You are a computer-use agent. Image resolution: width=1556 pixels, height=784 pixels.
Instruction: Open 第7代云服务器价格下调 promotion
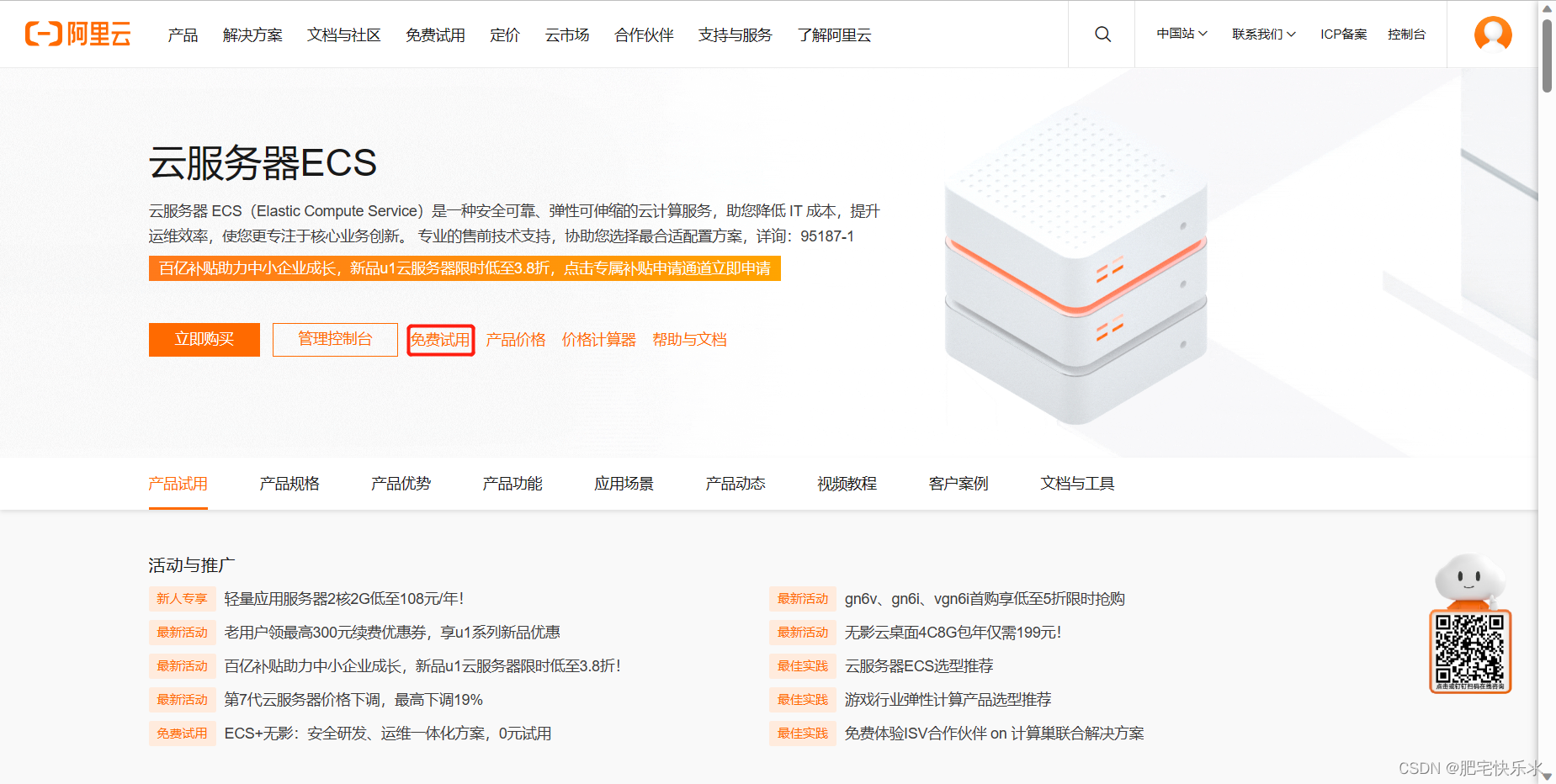coord(353,700)
